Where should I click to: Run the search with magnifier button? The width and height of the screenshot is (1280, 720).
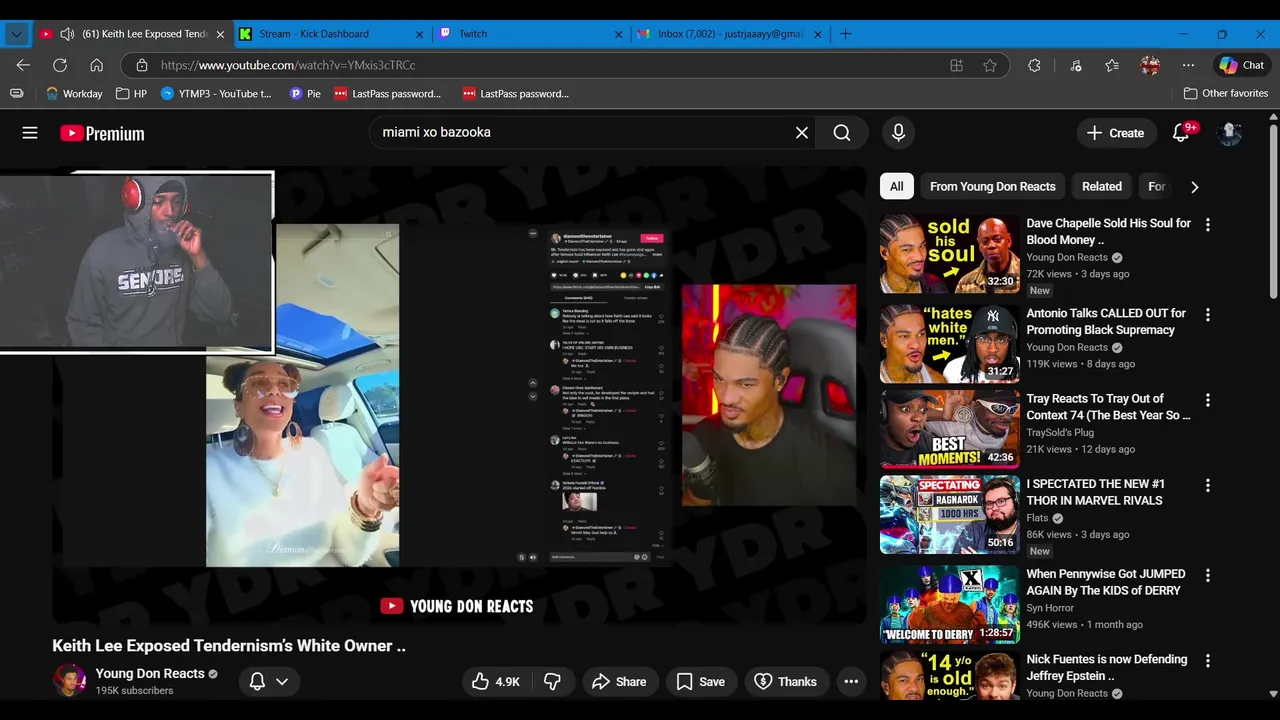[842, 132]
